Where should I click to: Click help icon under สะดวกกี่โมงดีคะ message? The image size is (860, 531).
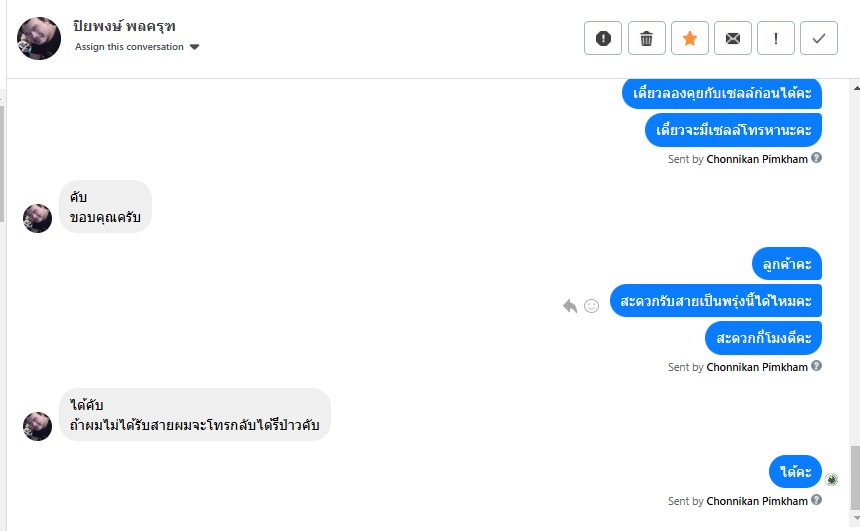(x=817, y=367)
